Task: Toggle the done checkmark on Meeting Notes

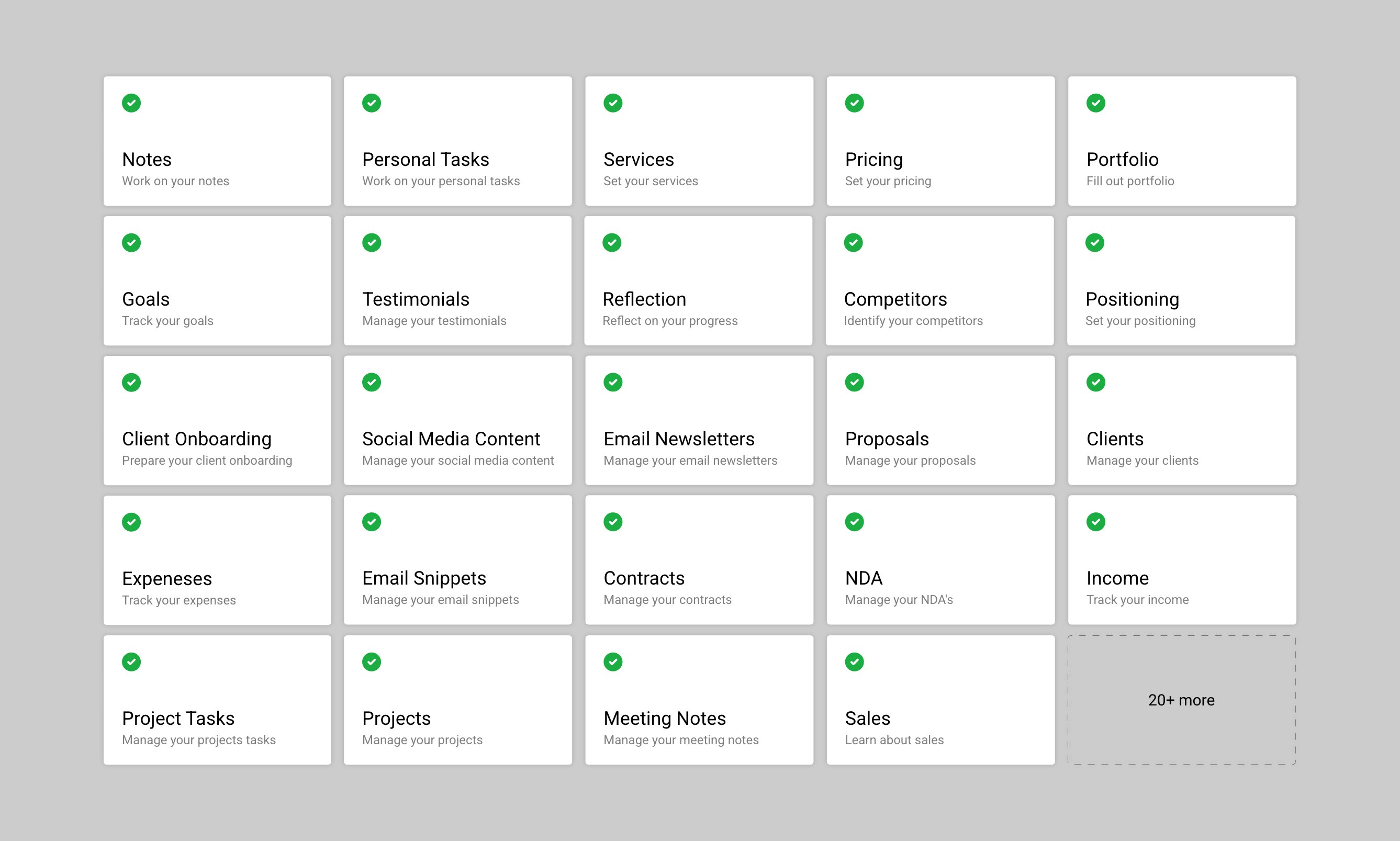Action: pyautogui.click(x=613, y=661)
